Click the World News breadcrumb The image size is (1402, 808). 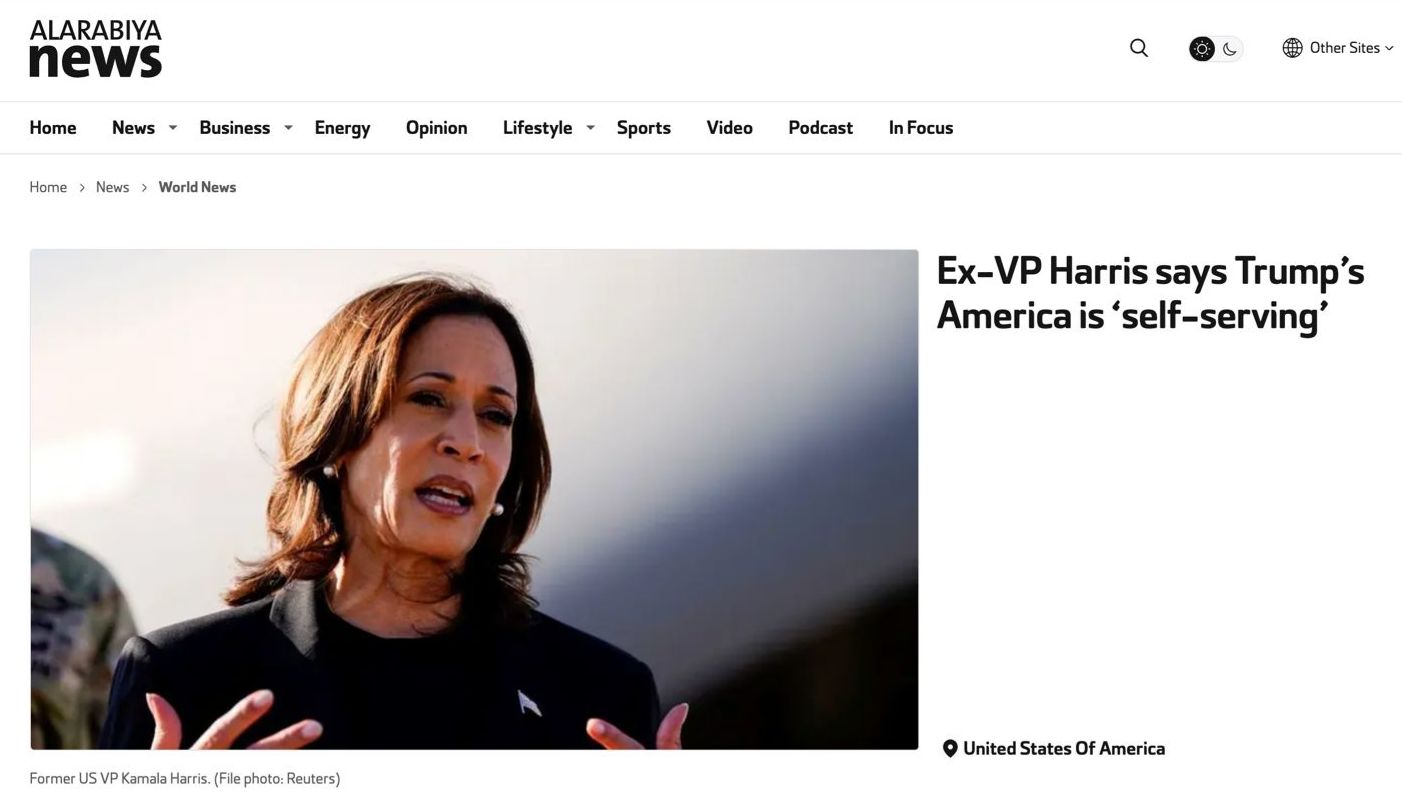click(197, 187)
